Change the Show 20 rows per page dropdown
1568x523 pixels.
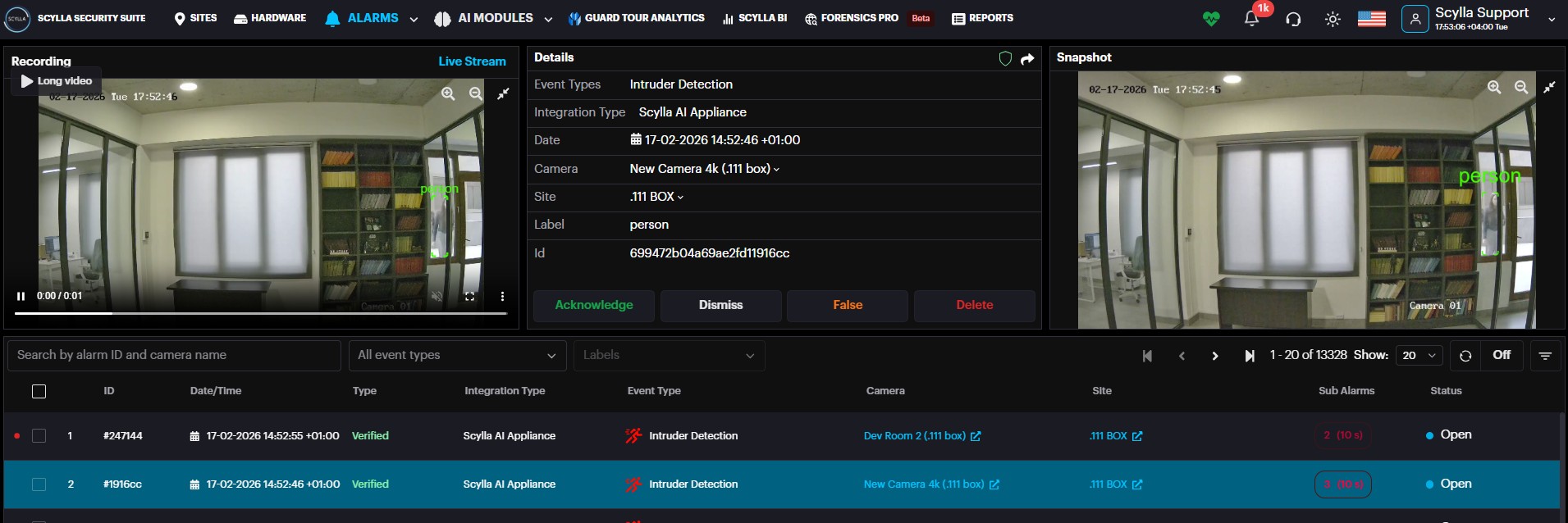pos(1419,355)
